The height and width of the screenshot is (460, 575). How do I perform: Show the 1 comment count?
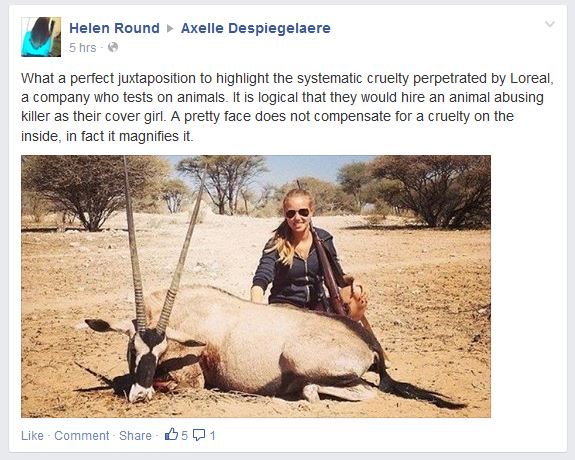(212, 435)
